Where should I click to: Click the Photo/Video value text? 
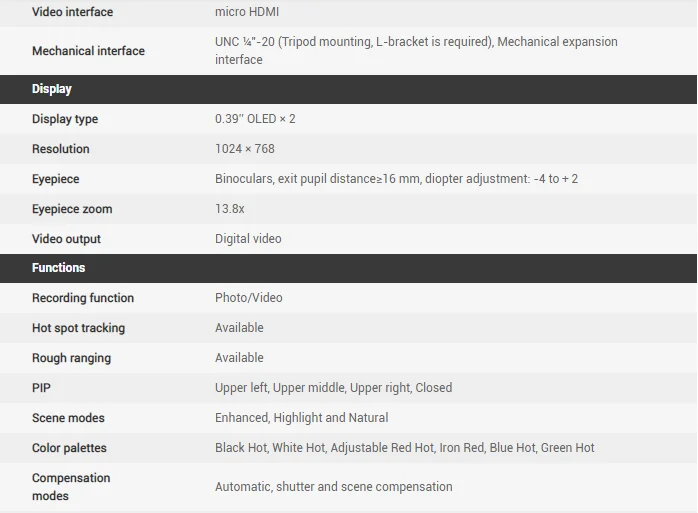[x=249, y=298]
